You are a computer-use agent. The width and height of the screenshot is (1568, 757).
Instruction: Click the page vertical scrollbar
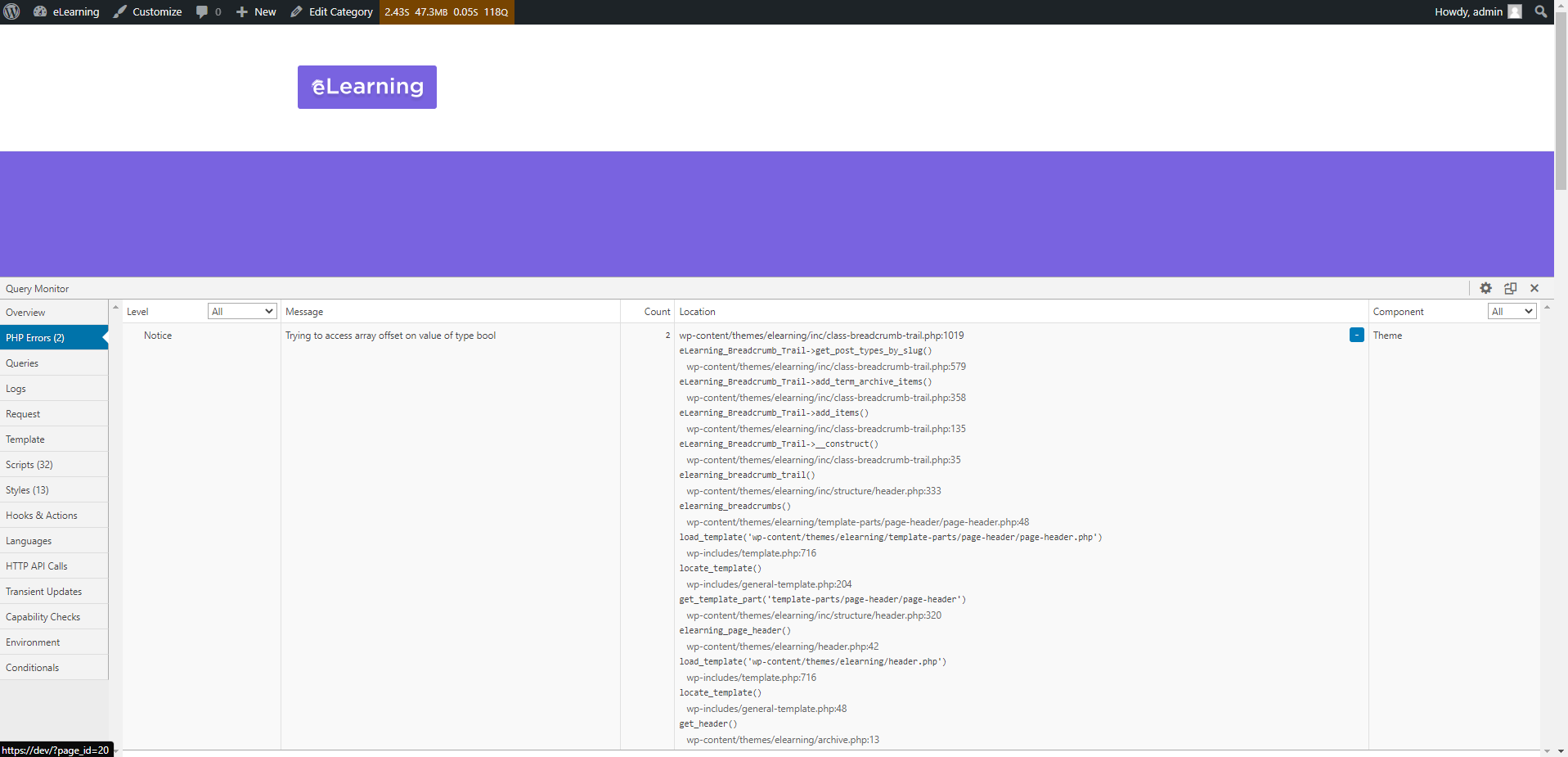(x=1561, y=102)
